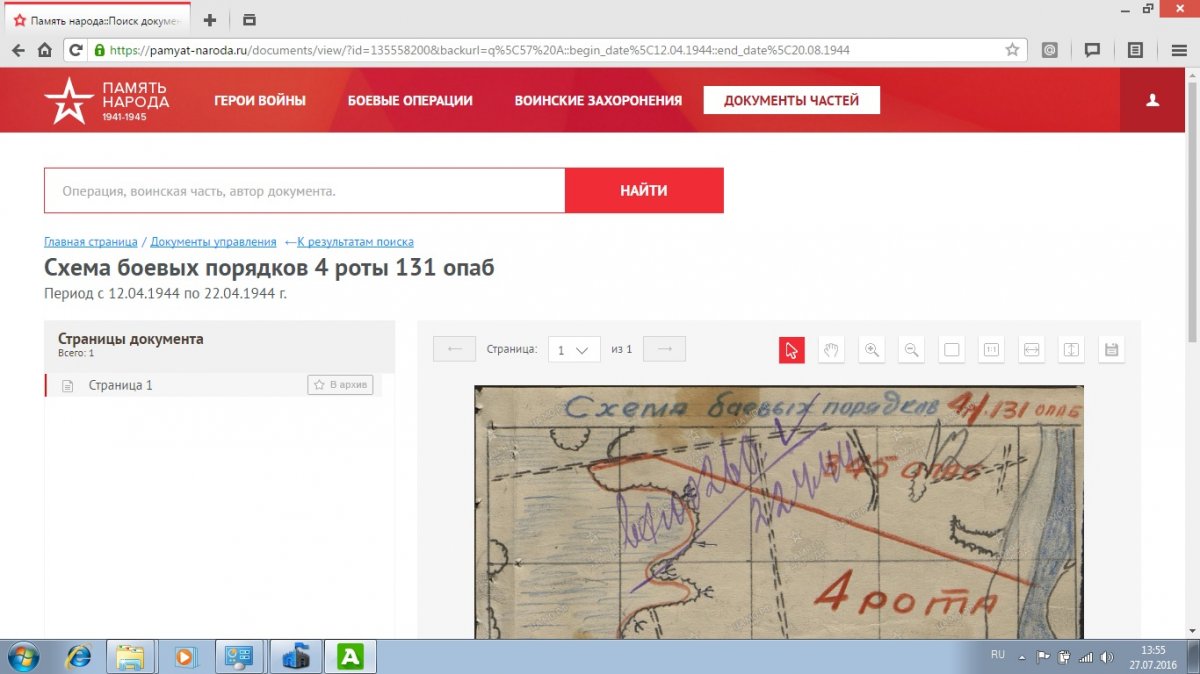Fit document to viewer height
The height and width of the screenshot is (674, 1200).
(1071, 350)
